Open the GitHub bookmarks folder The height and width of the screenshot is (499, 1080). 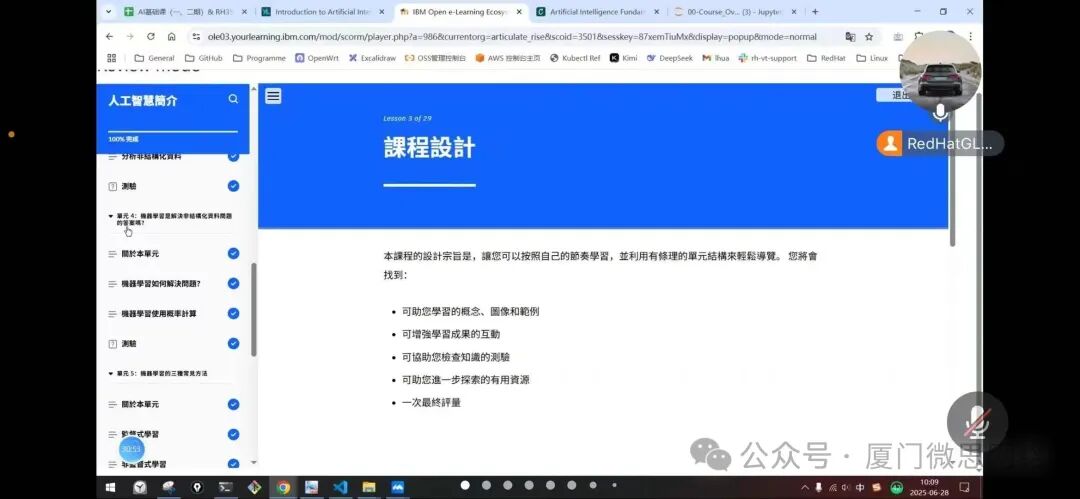tap(204, 58)
